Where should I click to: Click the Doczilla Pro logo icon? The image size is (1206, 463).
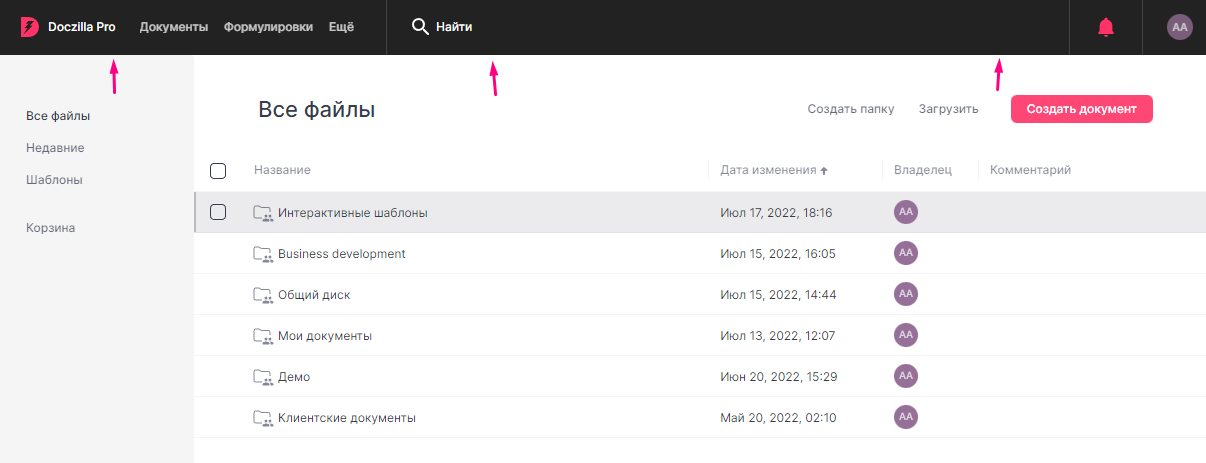tap(29, 27)
